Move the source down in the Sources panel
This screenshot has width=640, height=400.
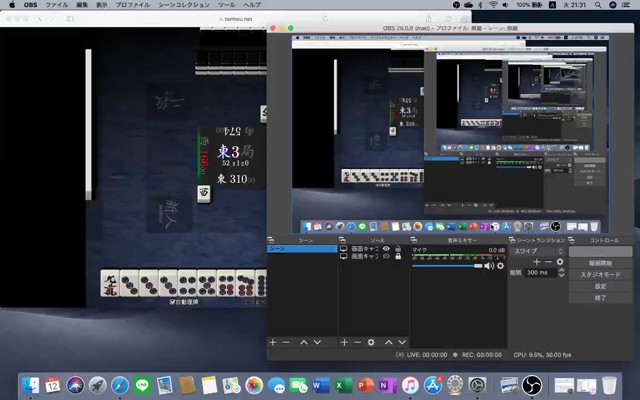coord(402,342)
